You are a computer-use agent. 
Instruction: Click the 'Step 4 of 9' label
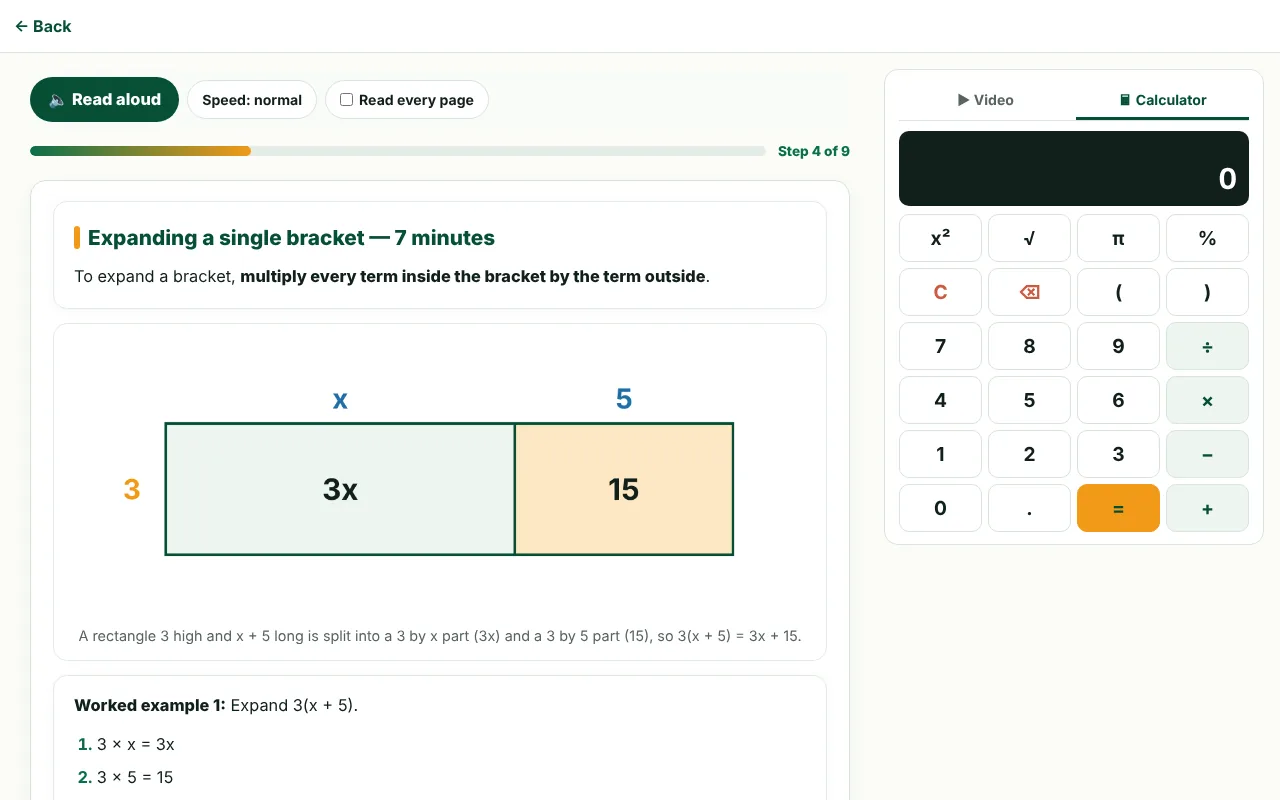814,151
